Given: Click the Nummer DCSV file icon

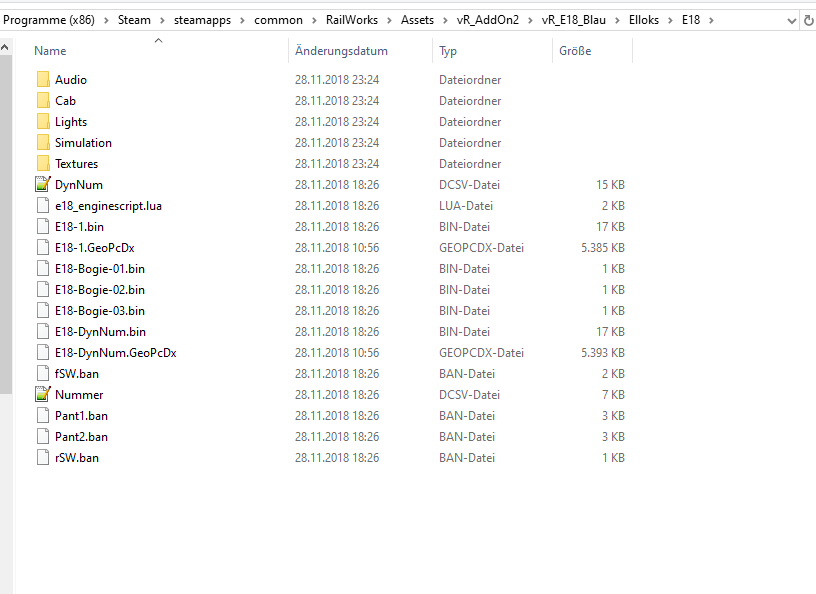Looking at the screenshot, I should pyautogui.click(x=43, y=395).
